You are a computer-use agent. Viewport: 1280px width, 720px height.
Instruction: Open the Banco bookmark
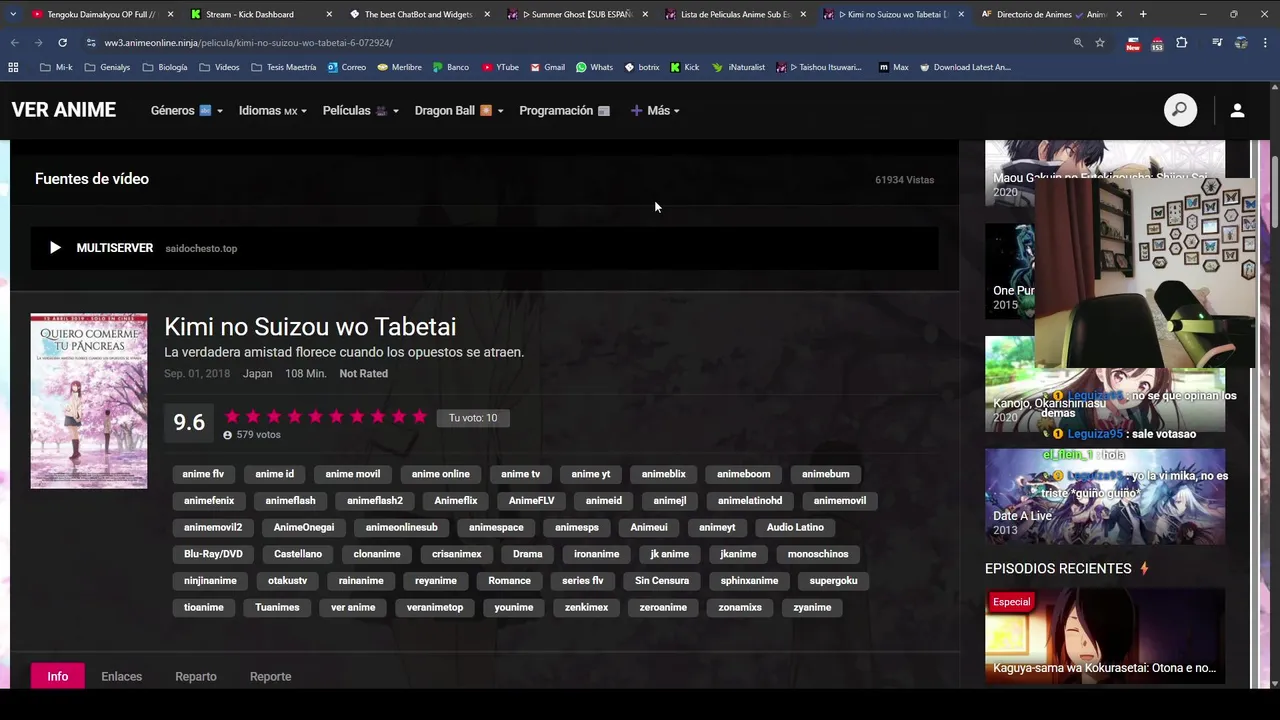[451, 67]
